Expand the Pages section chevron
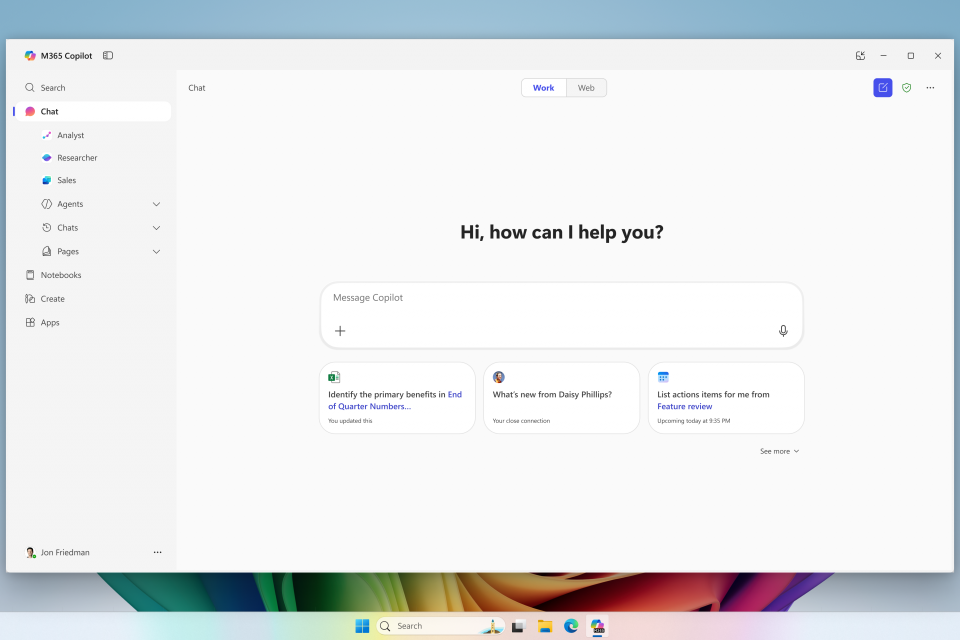The image size is (960, 640). click(156, 252)
